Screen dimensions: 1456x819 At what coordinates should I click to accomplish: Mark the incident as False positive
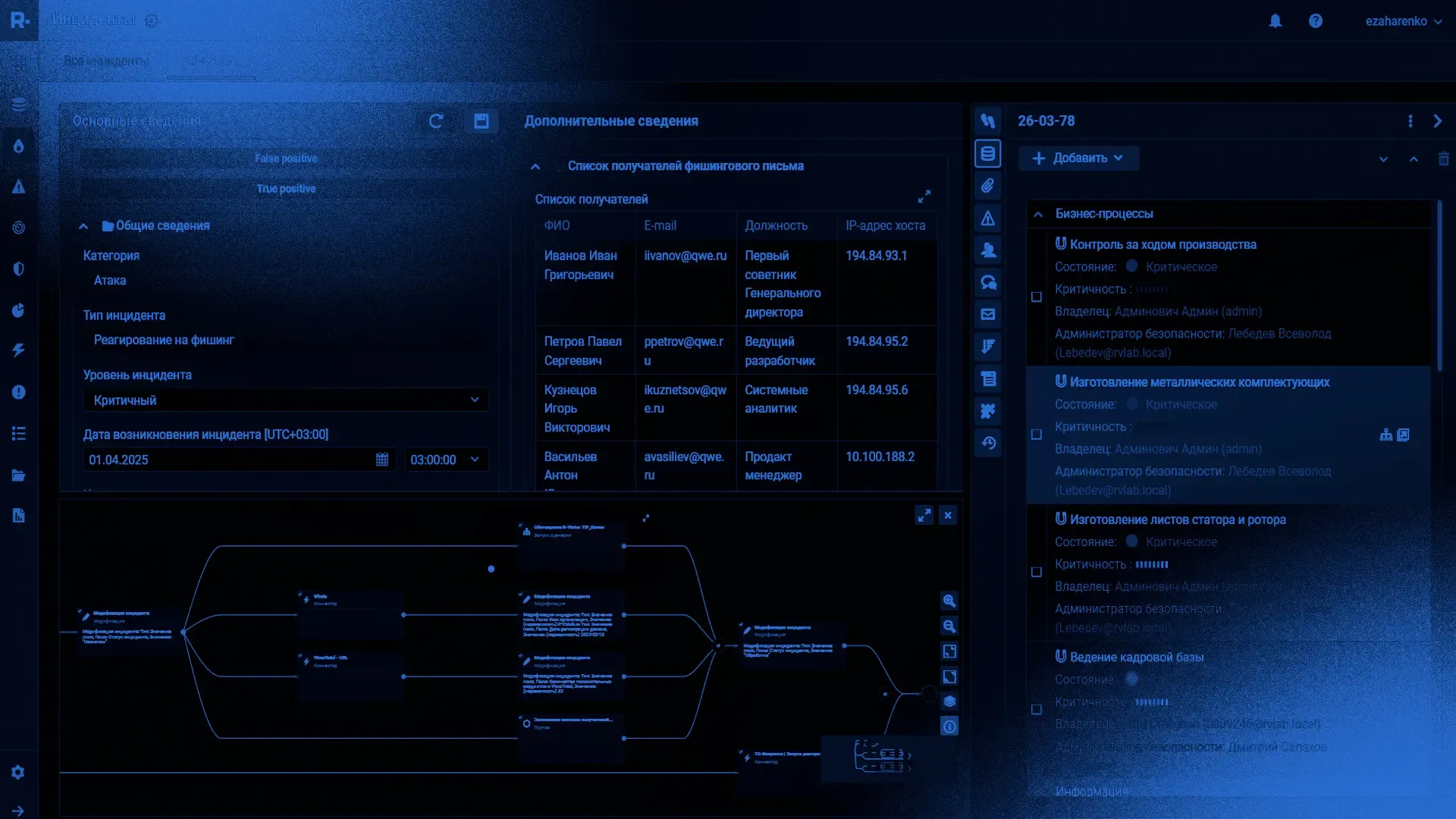[286, 158]
